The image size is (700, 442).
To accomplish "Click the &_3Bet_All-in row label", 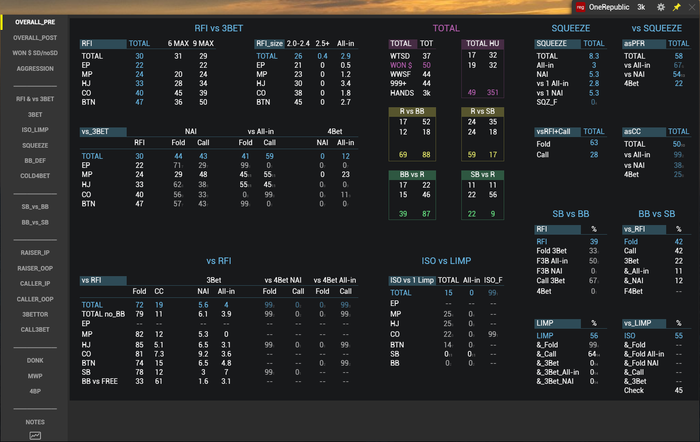I will [558, 372].
